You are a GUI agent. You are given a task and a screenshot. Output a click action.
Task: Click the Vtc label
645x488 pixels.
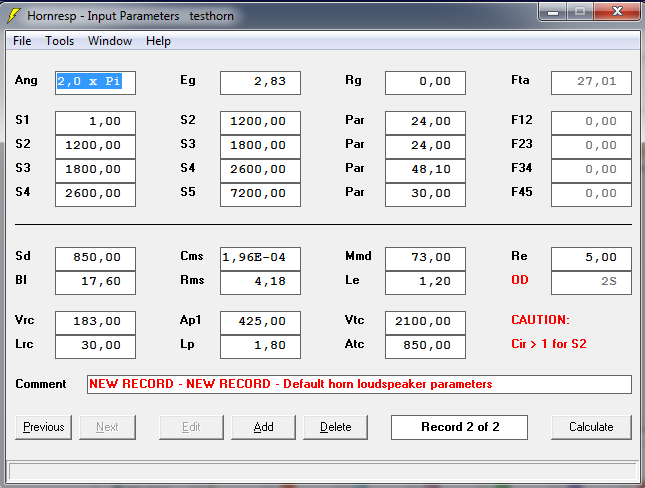pos(355,320)
